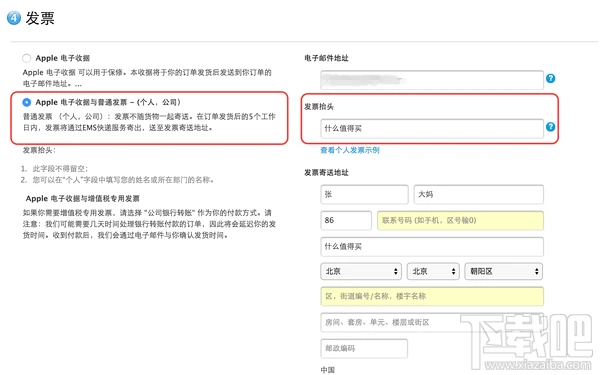Click the 电子邮件地址 input field
This screenshot has height=375, width=600.
432,80
